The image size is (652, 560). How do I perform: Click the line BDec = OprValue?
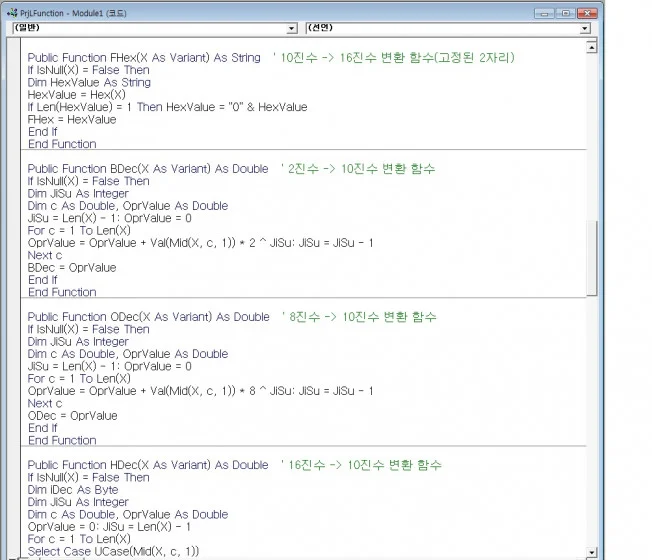coord(72,268)
